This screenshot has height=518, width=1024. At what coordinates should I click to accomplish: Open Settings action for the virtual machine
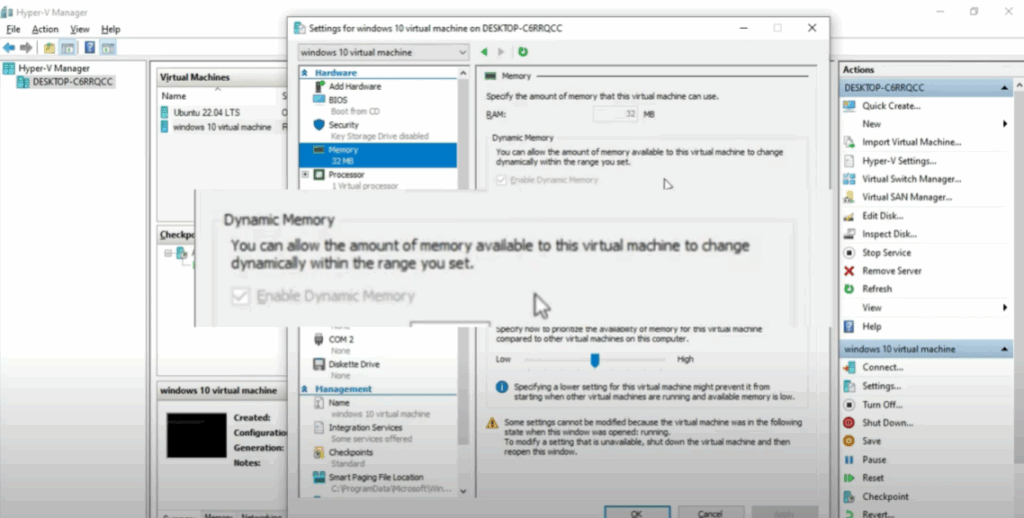tap(881, 386)
